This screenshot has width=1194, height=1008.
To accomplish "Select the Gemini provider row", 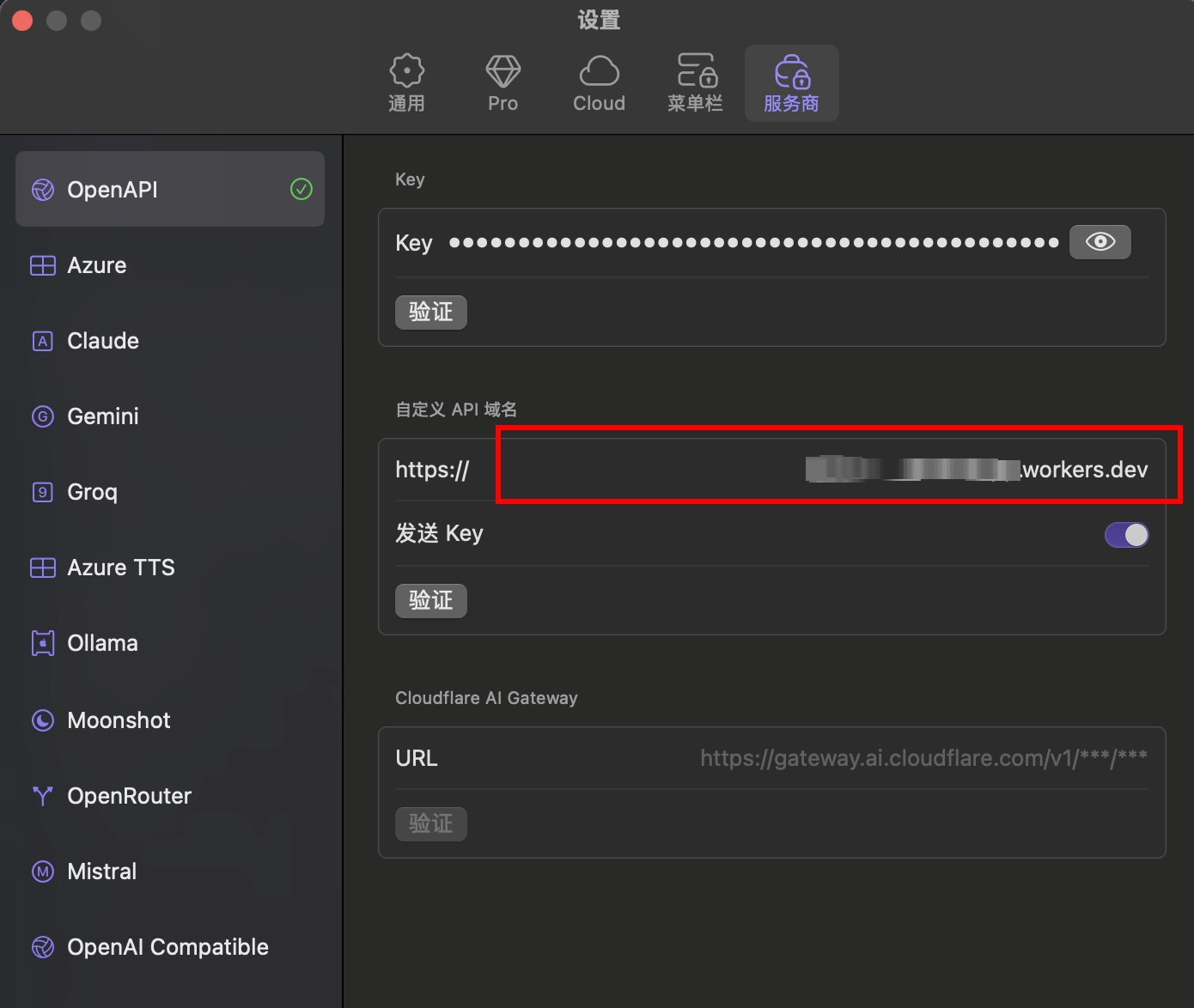I will [170, 416].
